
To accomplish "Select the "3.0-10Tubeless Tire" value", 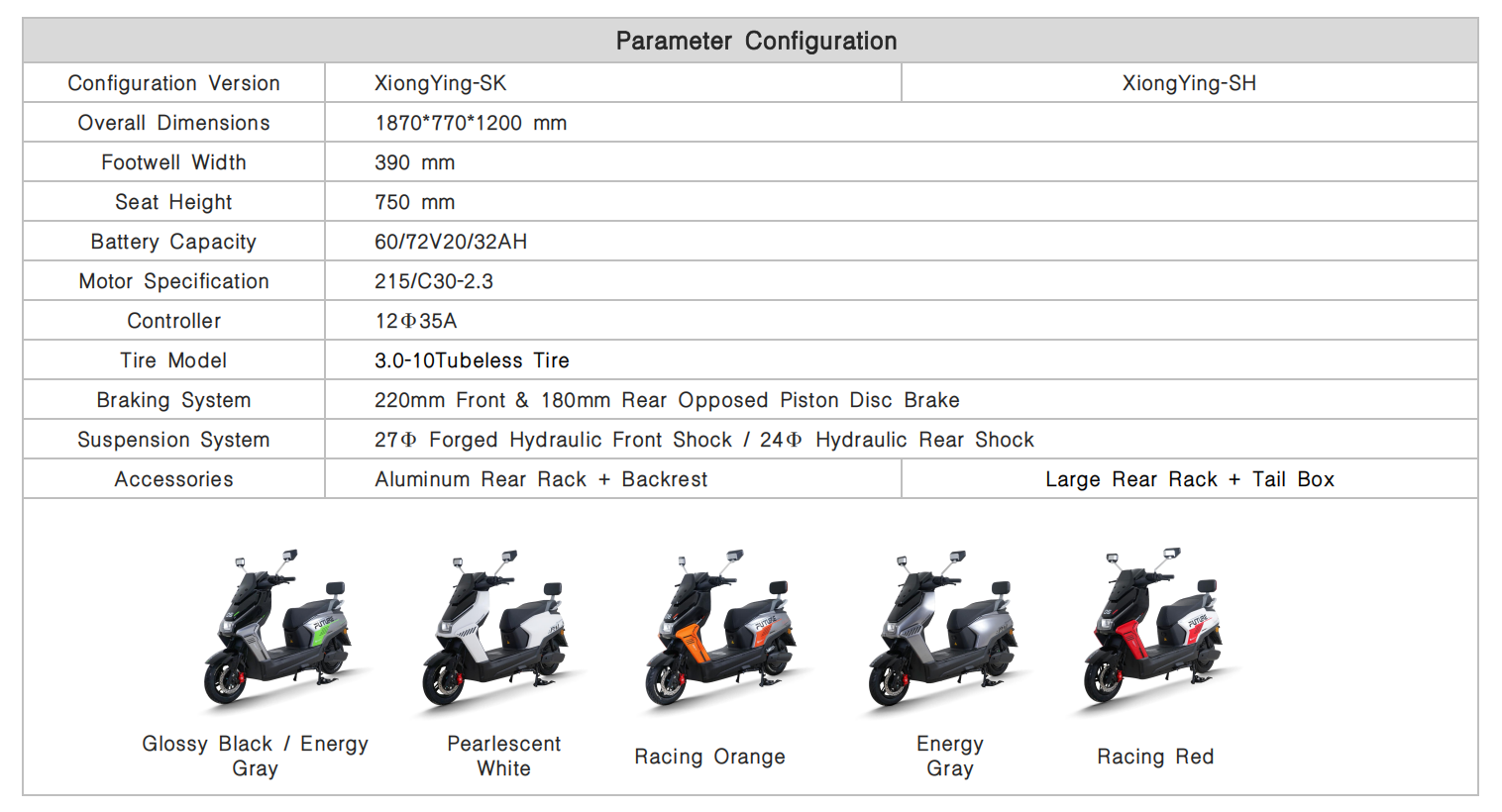I will pos(472,360).
